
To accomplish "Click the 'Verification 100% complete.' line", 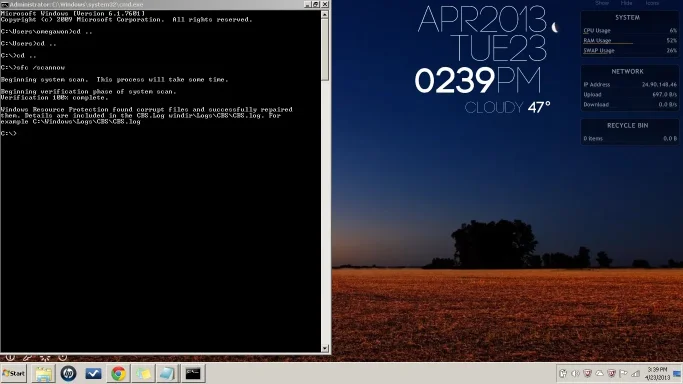I will pos(54,98).
